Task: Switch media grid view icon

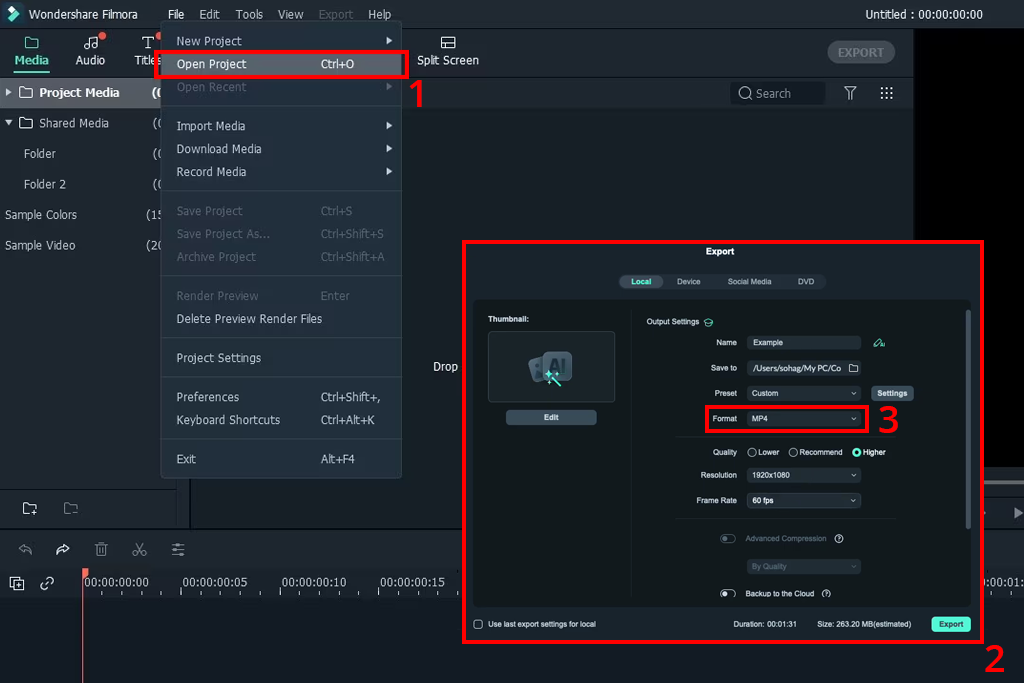Action: click(886, 93)
